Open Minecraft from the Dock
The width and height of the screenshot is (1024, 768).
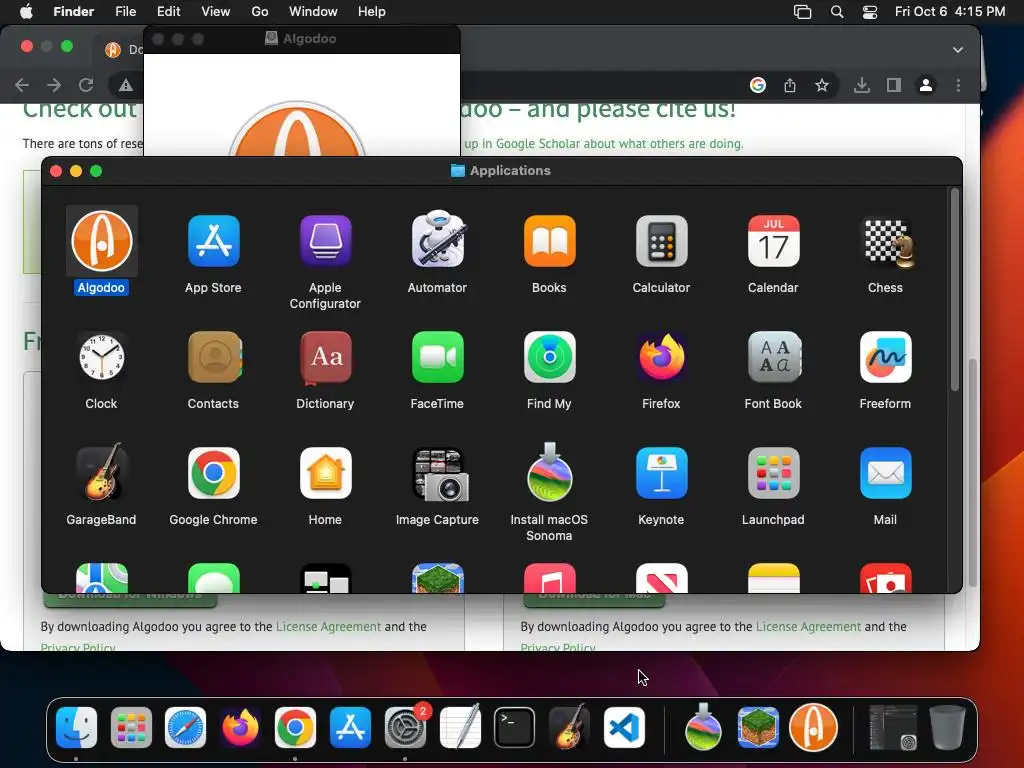758,728
